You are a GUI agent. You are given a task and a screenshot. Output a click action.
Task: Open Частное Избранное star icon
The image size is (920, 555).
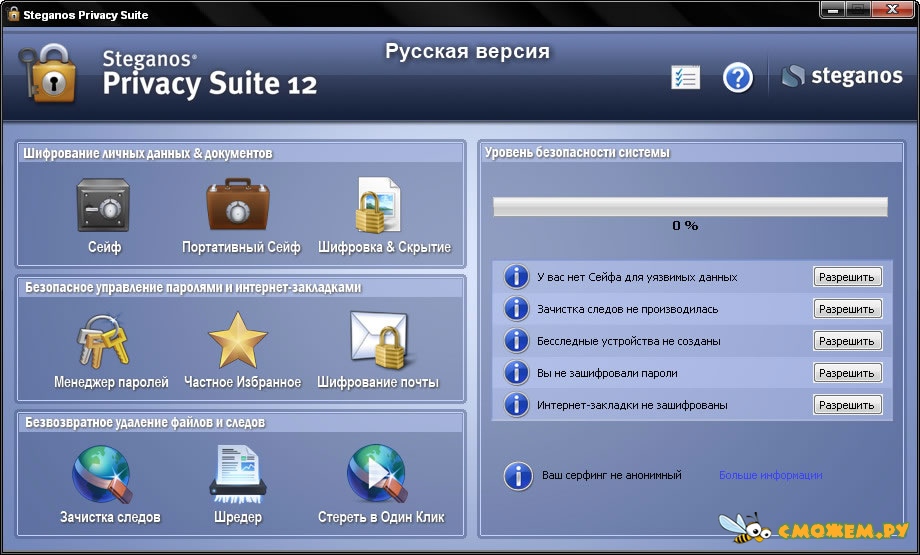coord(238,340)
